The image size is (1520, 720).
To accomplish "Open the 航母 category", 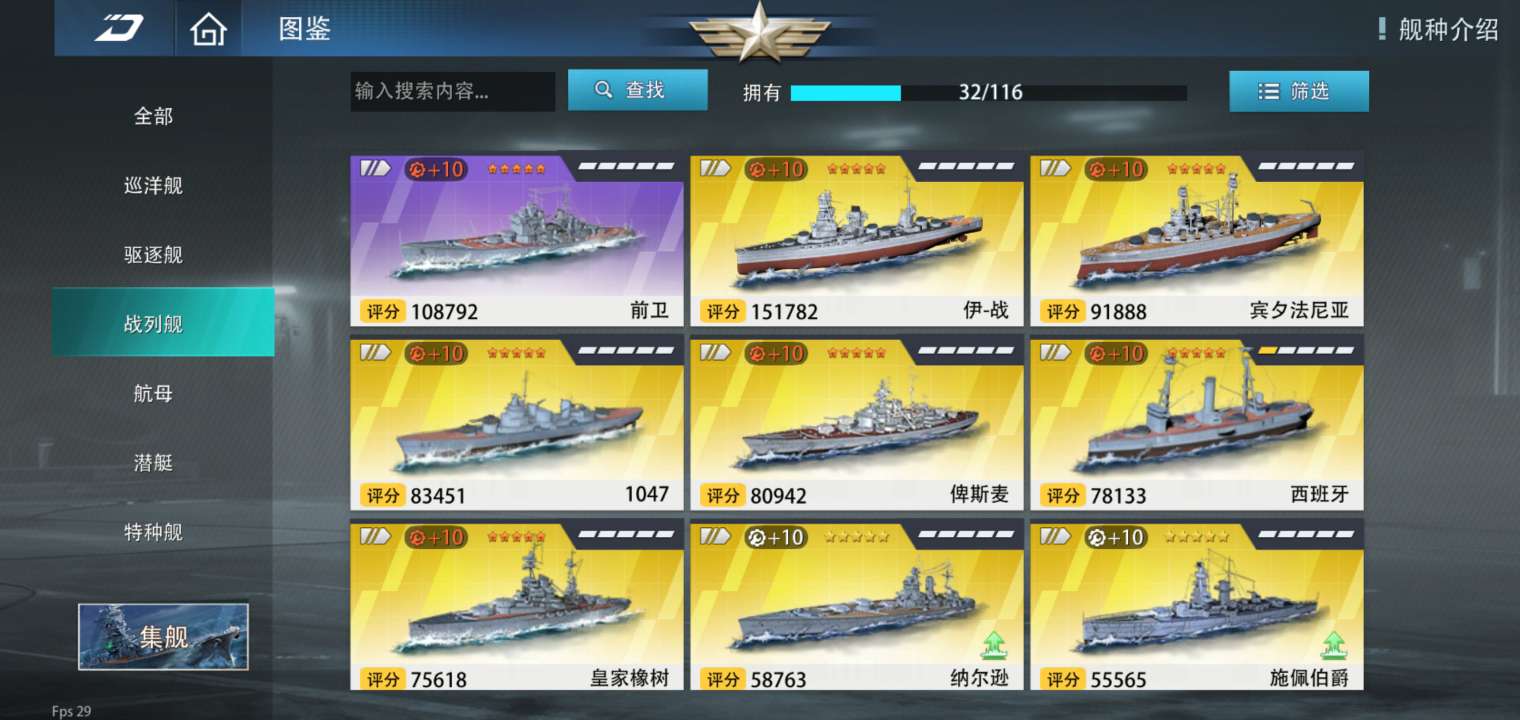I will click(153, 393).
